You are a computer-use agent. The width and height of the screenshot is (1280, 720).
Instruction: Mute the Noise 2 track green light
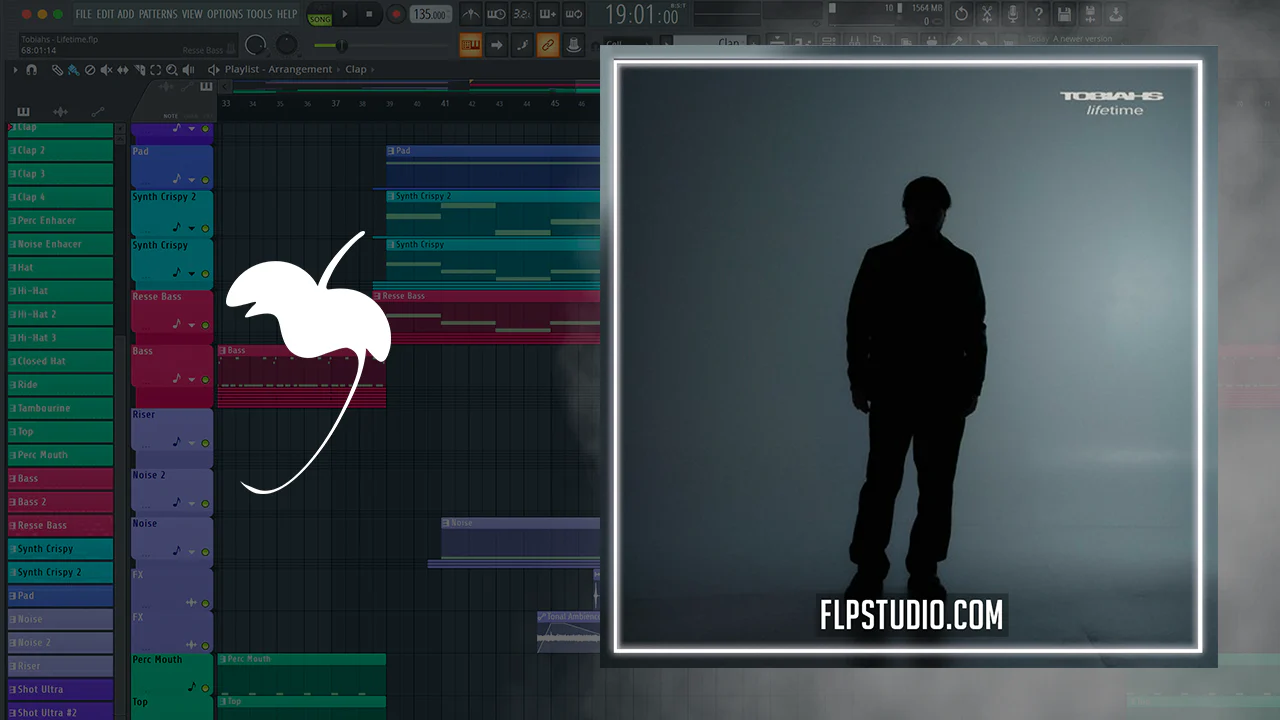(x=205, y=503)
